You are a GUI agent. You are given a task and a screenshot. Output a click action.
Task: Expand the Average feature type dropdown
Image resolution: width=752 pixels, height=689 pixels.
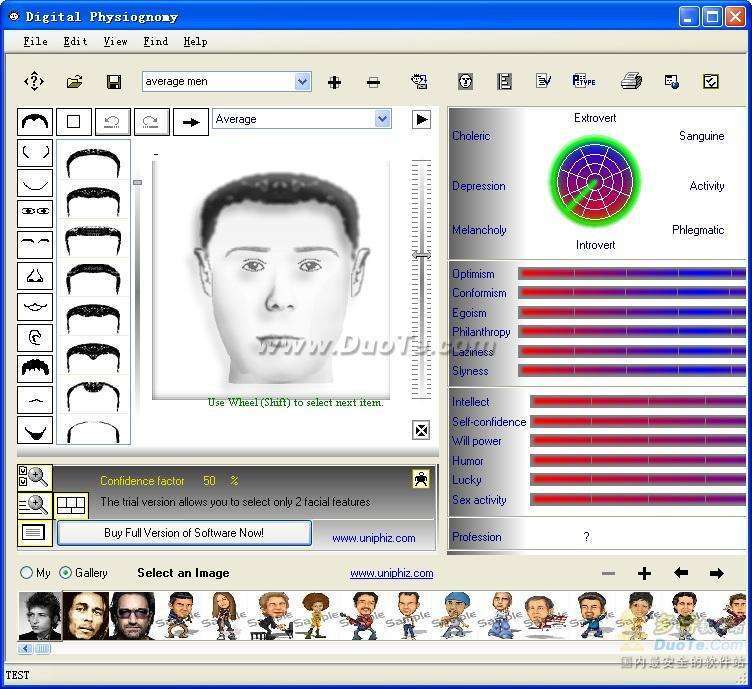coord(382,119)
